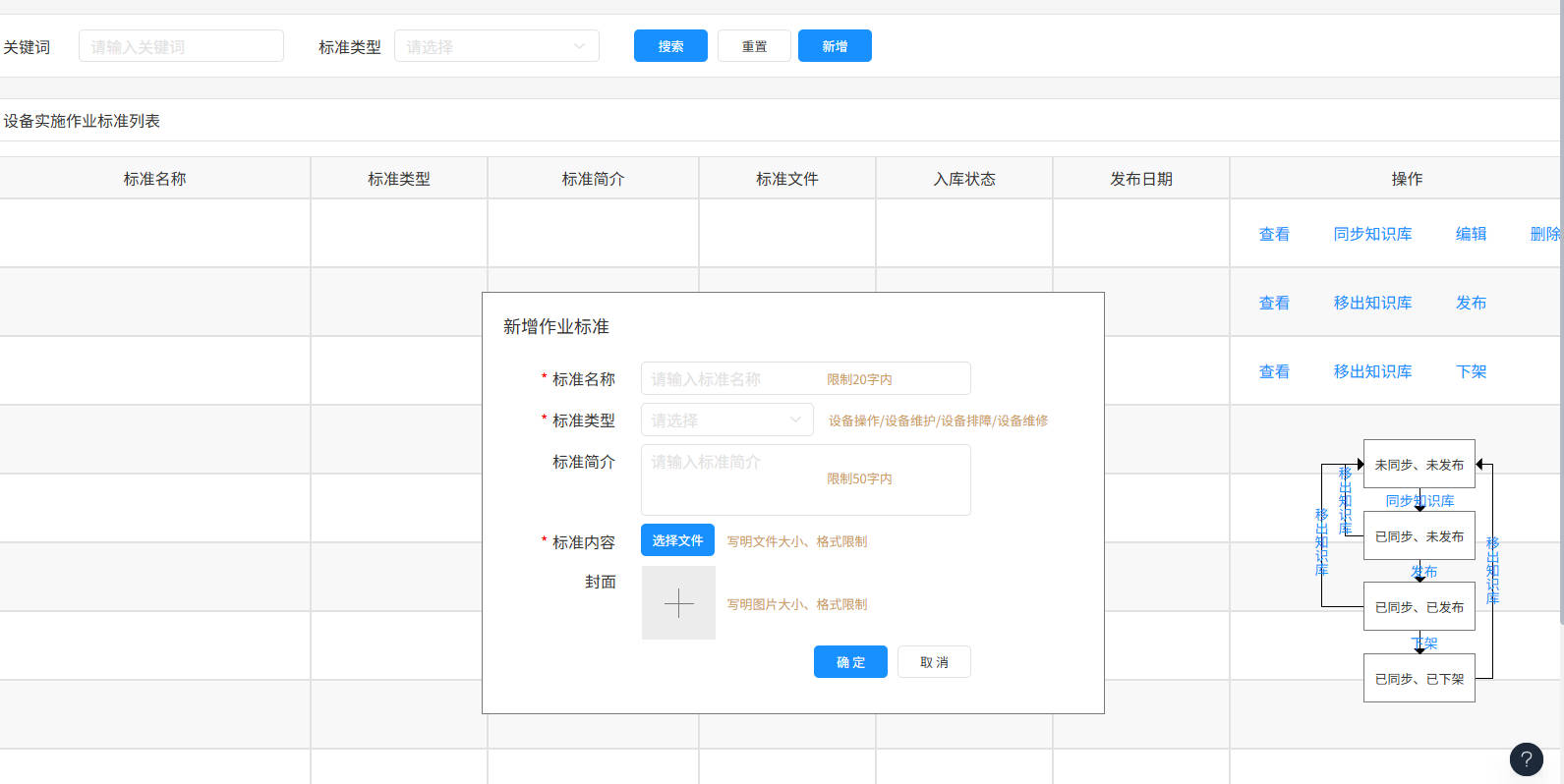Open the help question mark icon
This screenshot has height=784, width=1564.
click(1527, 758)
